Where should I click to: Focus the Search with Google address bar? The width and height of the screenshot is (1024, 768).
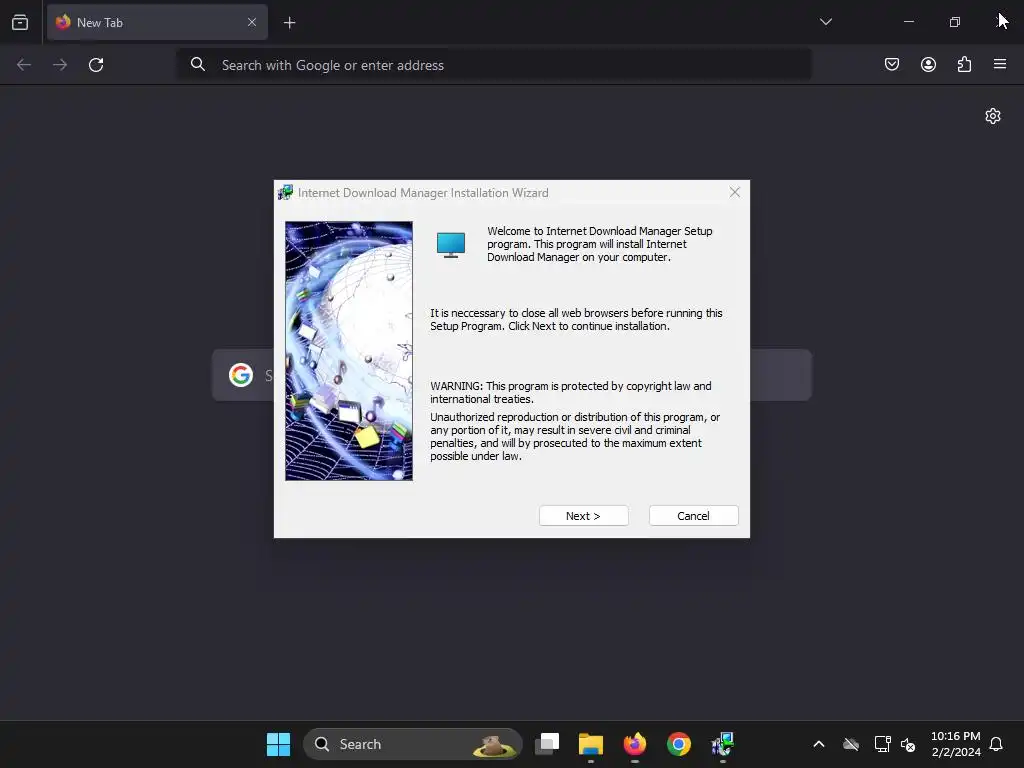point(494,65)
